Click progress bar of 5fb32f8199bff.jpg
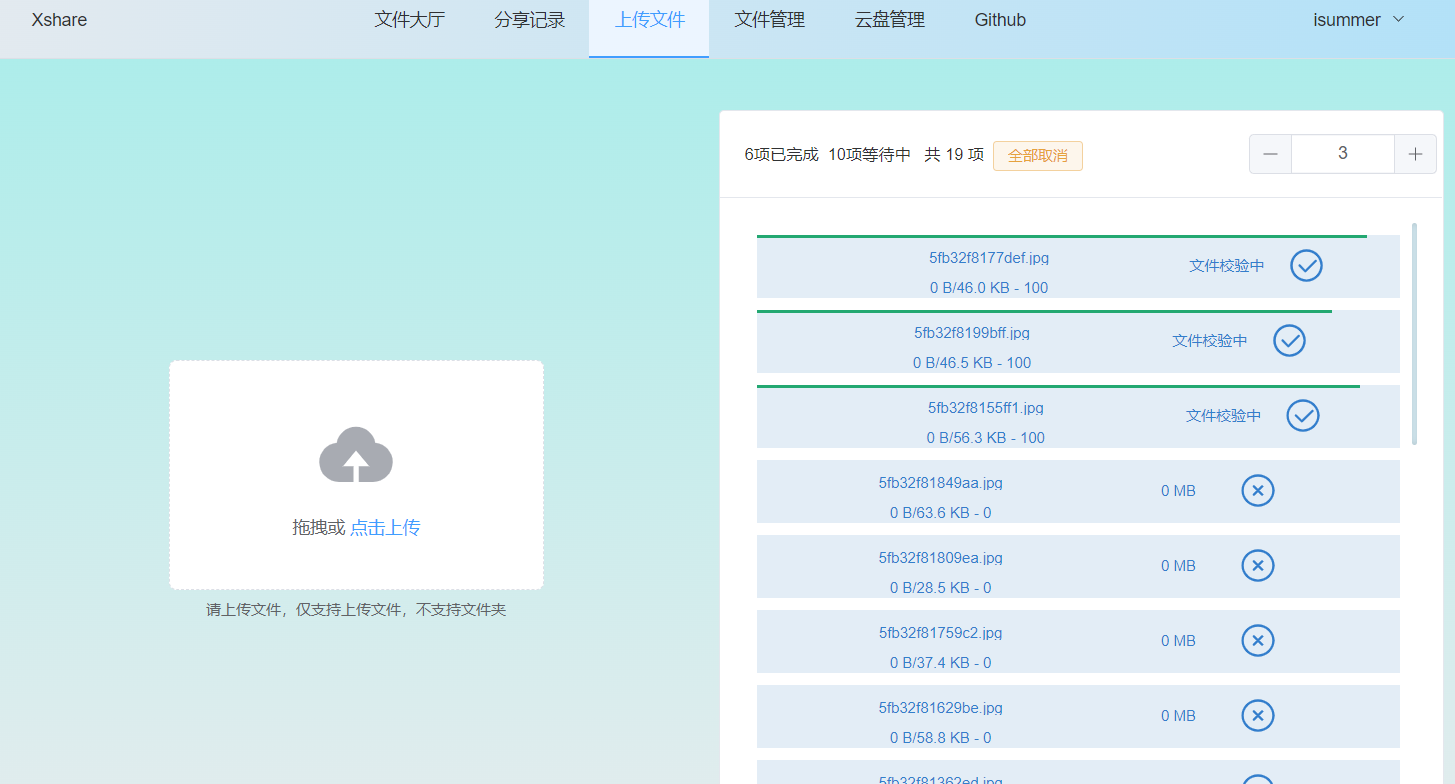 coord(1044,311)
